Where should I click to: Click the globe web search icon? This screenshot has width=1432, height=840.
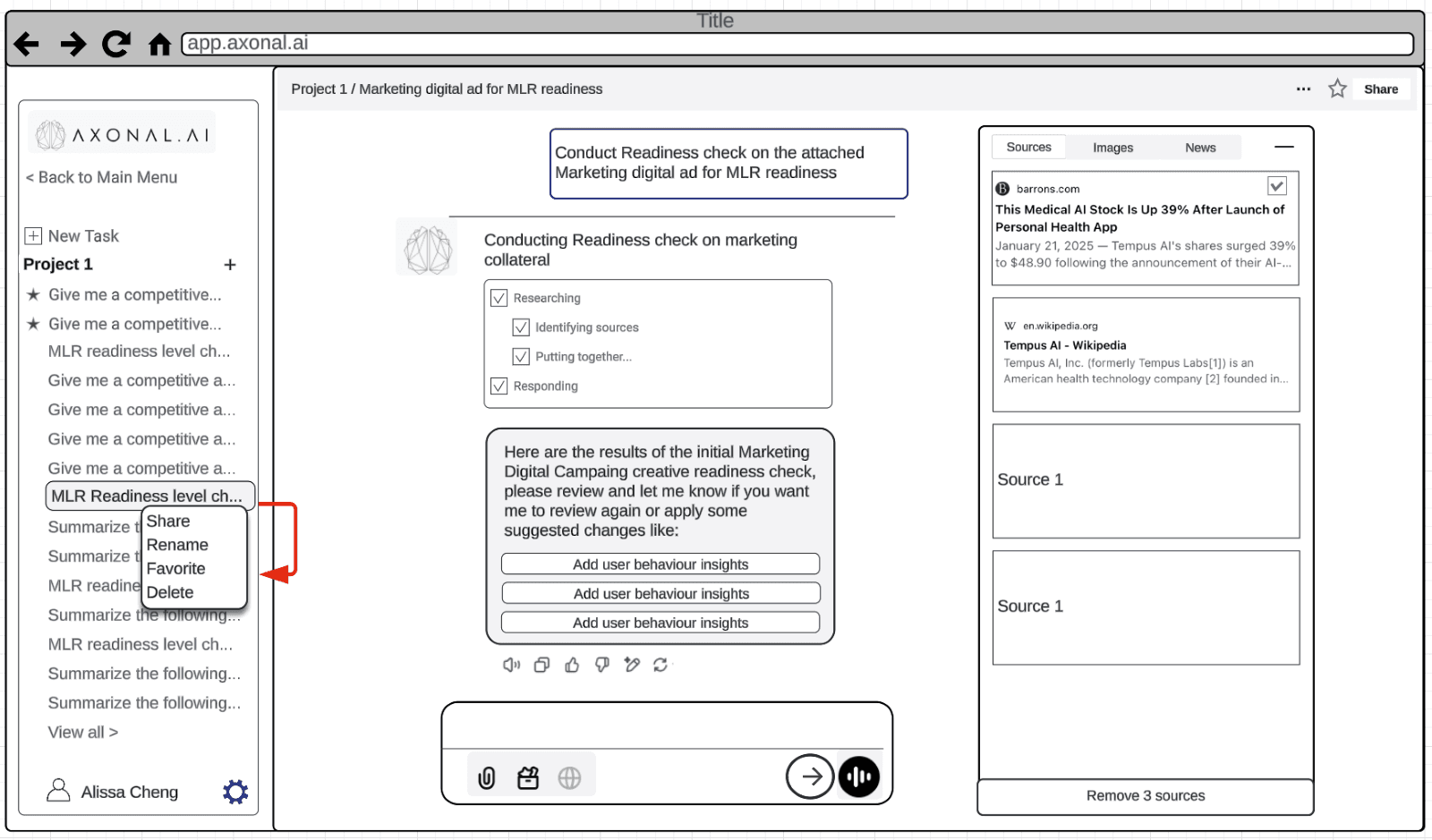(x=569, y=778)
